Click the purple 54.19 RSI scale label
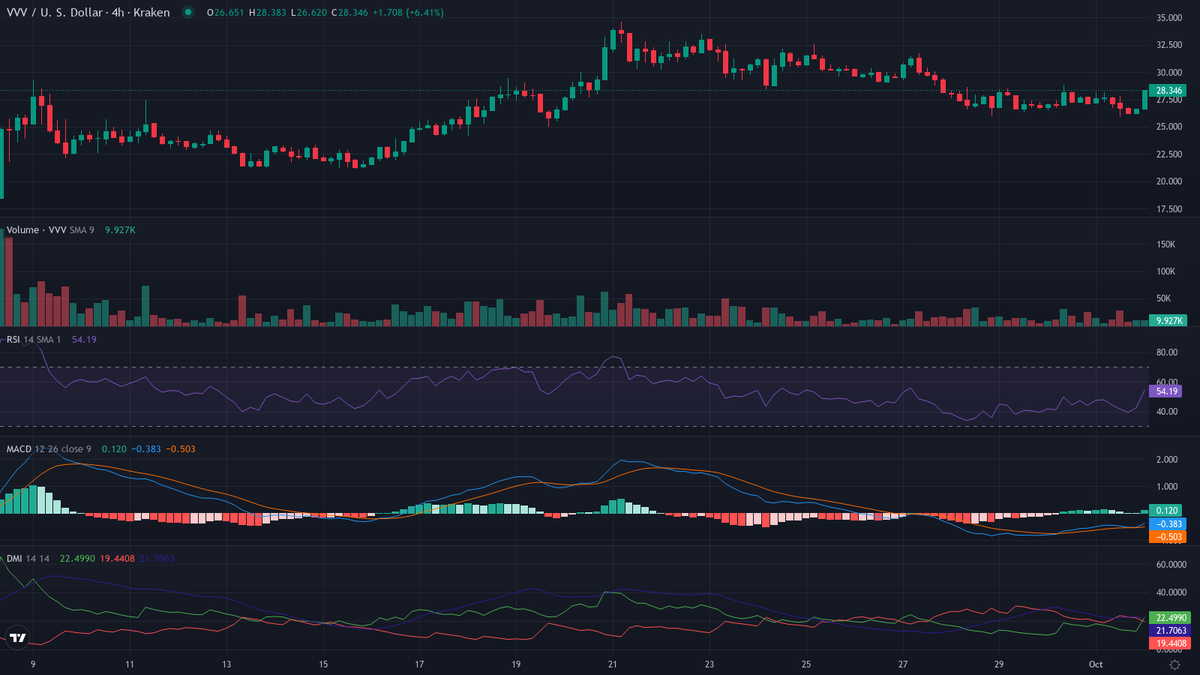This screenshot has width=1200, height=675. (1168, 392)
